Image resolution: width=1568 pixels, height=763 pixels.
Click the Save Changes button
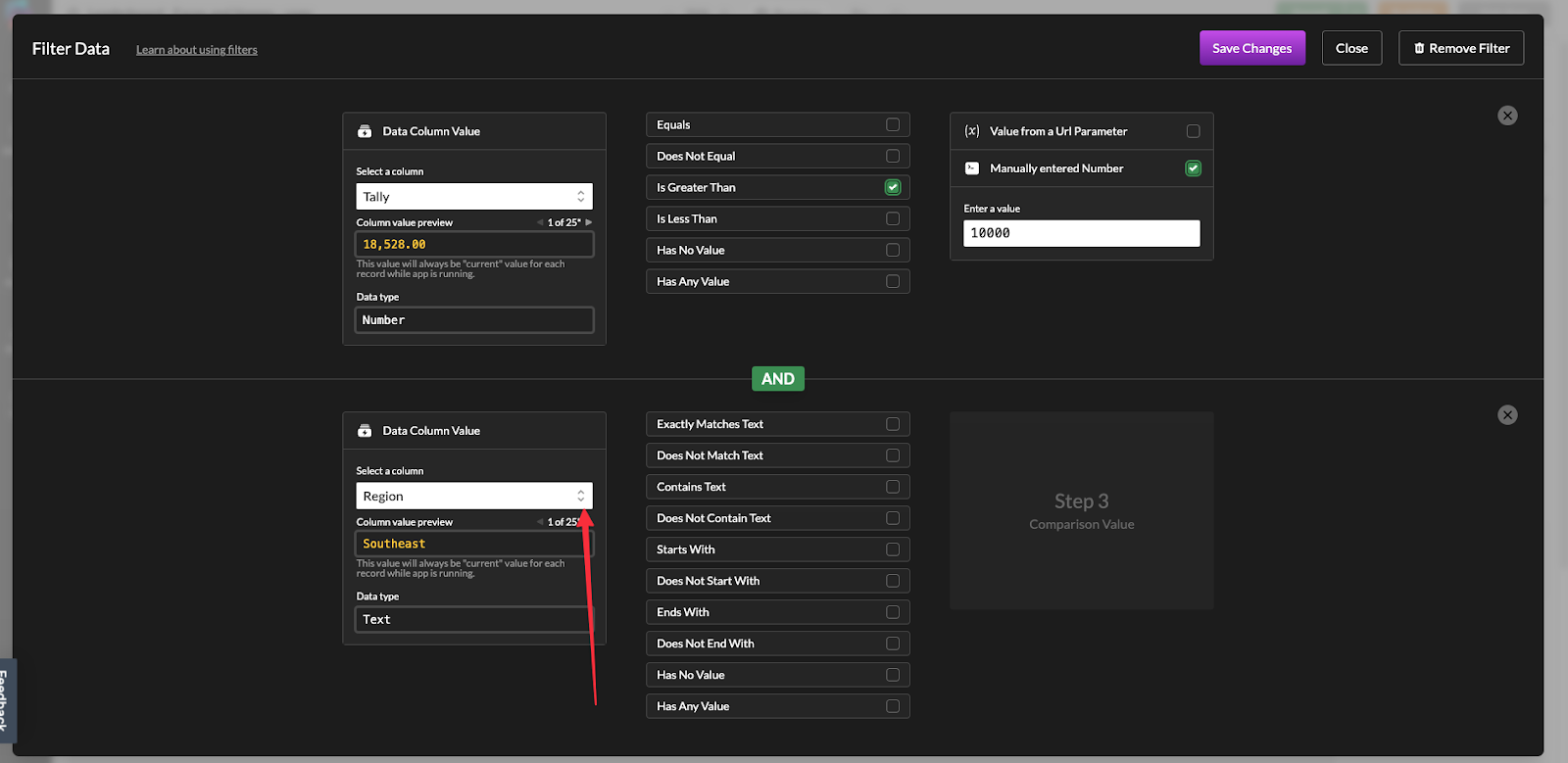(x=1252, y=48)
